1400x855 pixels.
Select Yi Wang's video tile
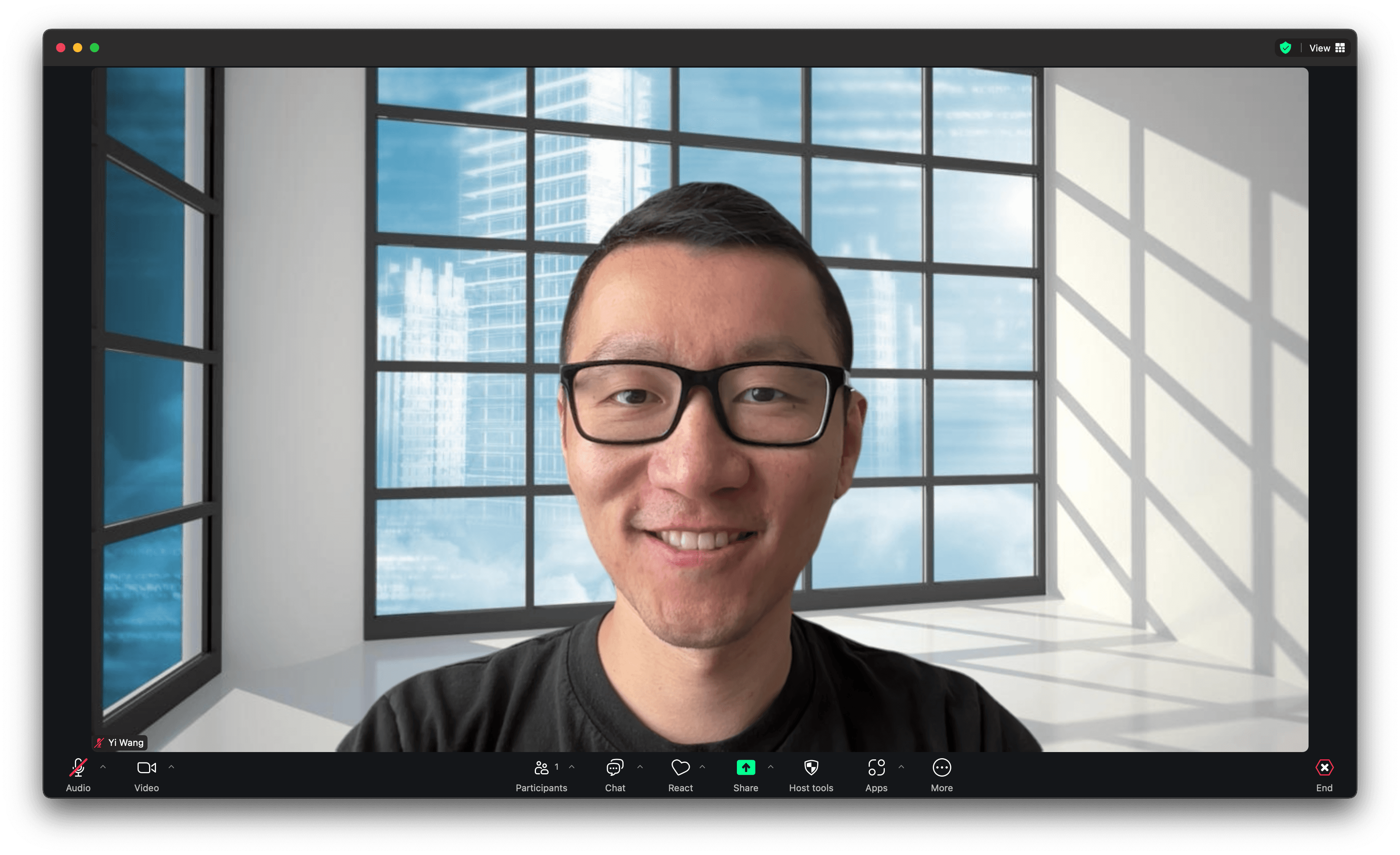[x=700, y=409]
